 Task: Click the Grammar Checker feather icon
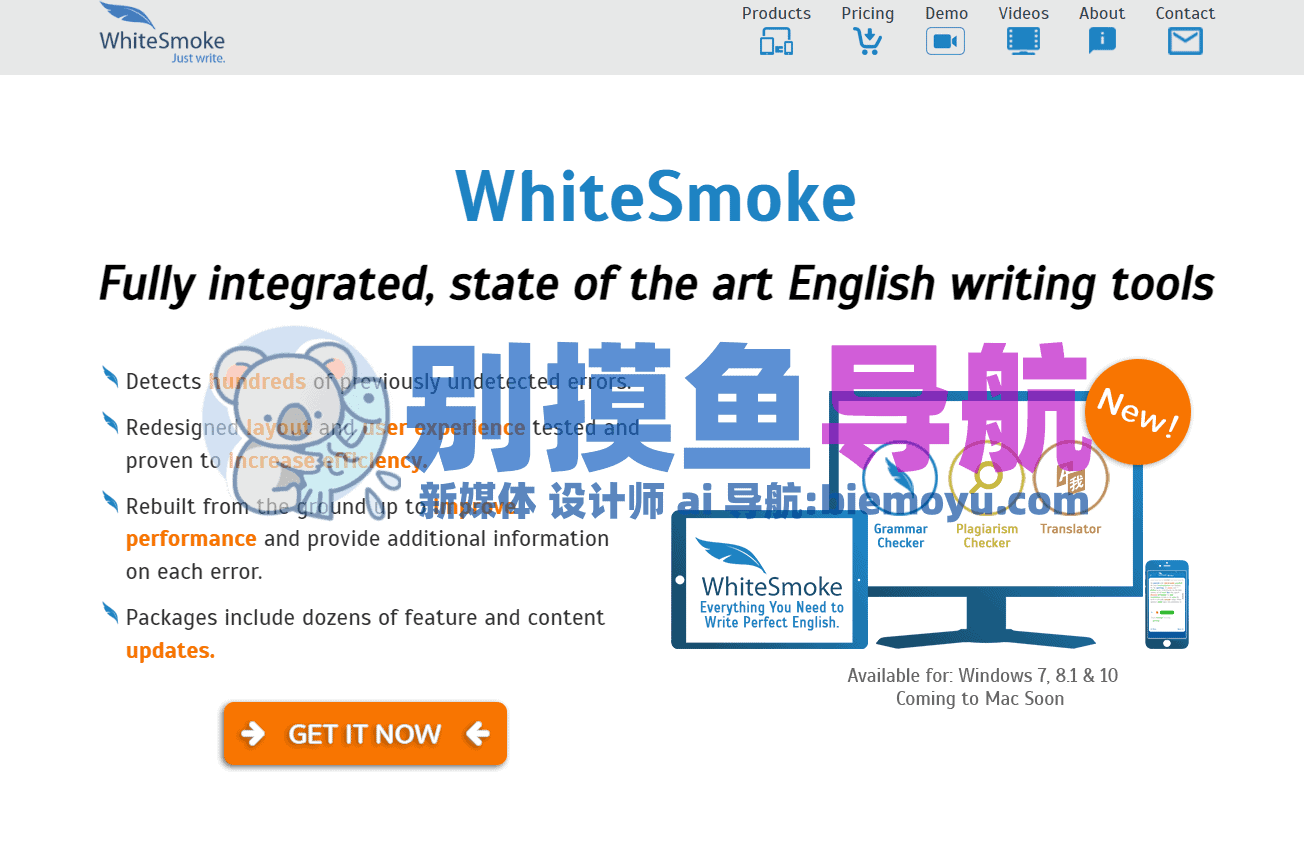coord(900,478)
